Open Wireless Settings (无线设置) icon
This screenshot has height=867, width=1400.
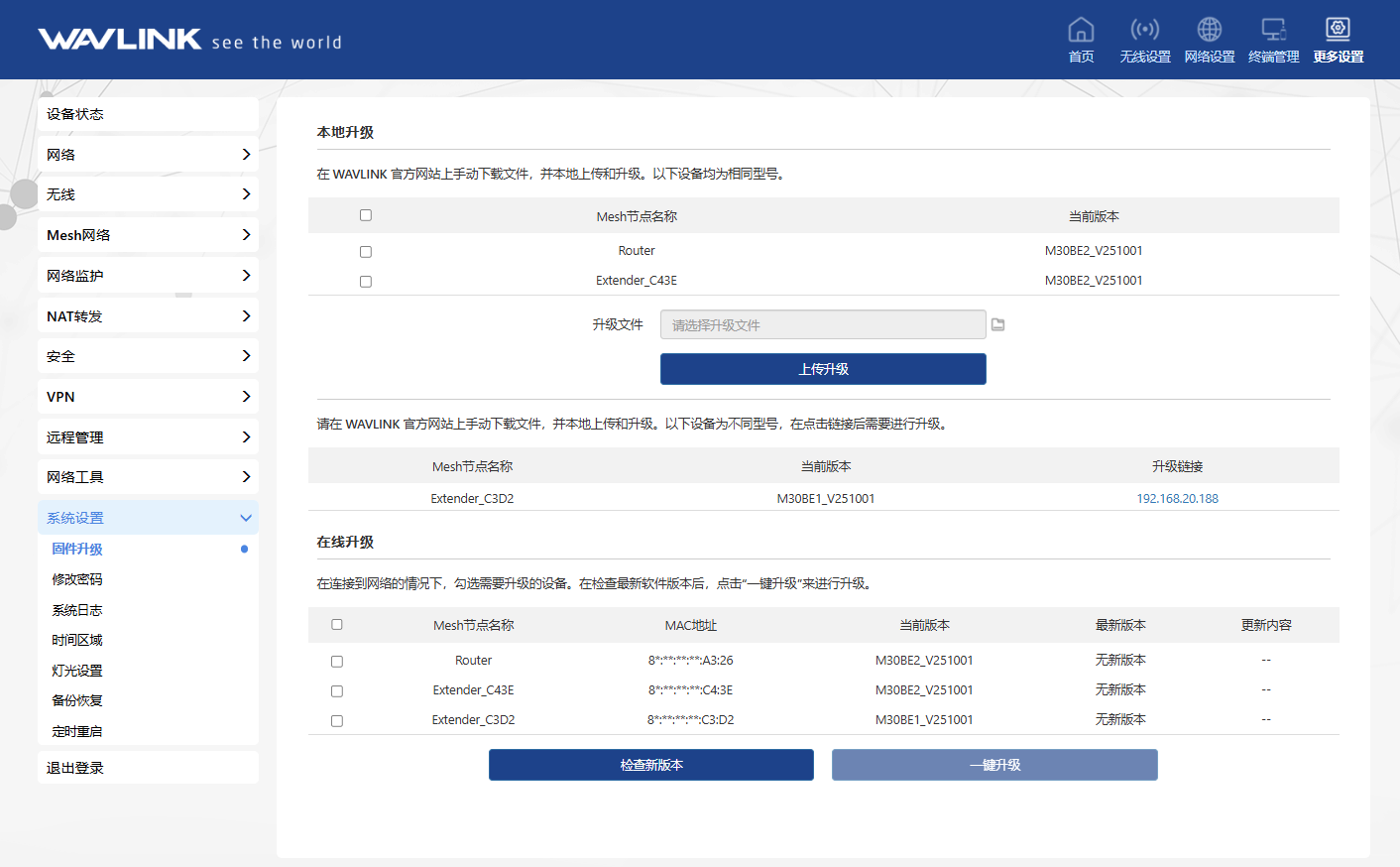pos(1144,30)
